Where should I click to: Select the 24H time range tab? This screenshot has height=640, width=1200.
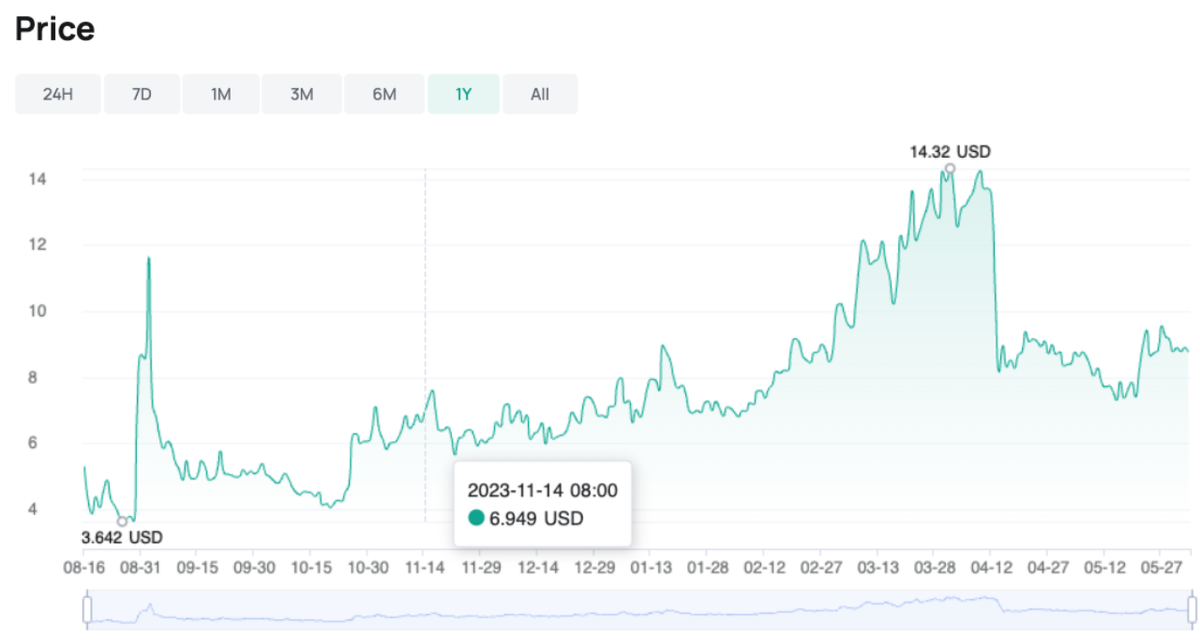[x=58, y=94]
